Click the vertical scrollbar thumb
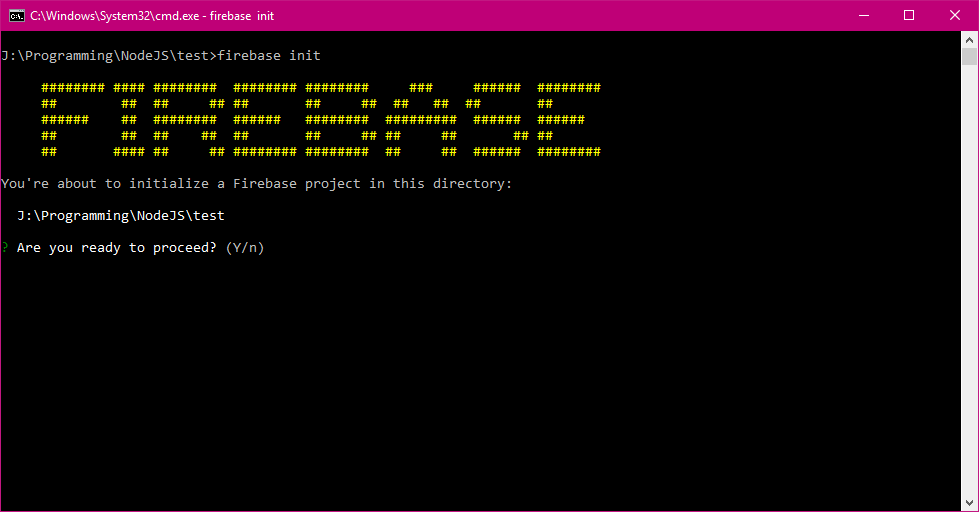The height and width of the screenshot is (512, 979). pyautogui.click(x=969, y=56)
